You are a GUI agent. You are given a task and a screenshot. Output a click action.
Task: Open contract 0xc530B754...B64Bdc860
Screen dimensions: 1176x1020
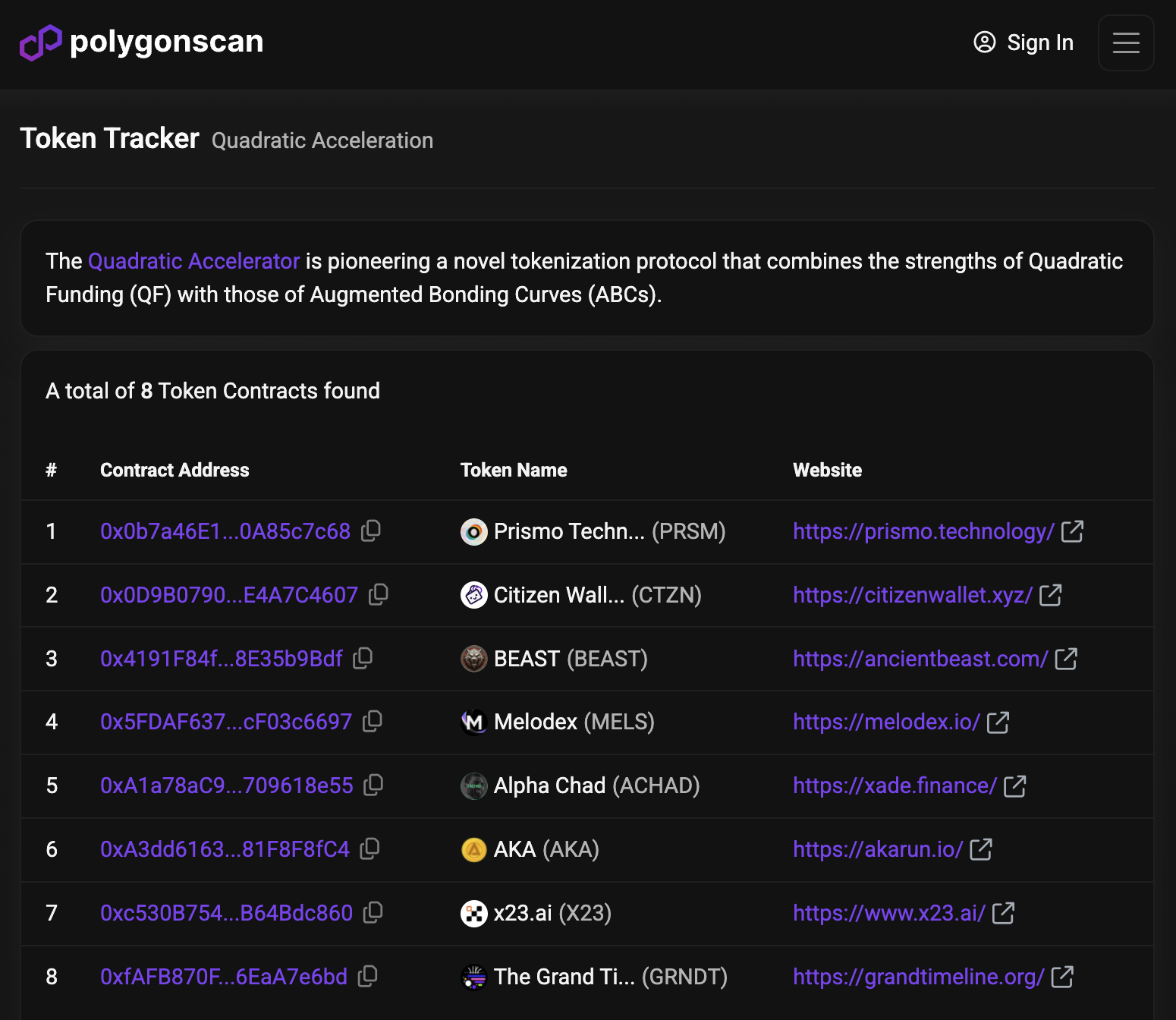[x=227, y=913]
